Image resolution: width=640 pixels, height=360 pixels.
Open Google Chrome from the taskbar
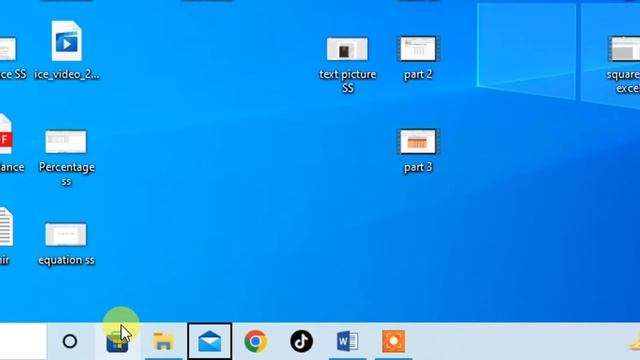pyautogui.click(x=256, y=341)
